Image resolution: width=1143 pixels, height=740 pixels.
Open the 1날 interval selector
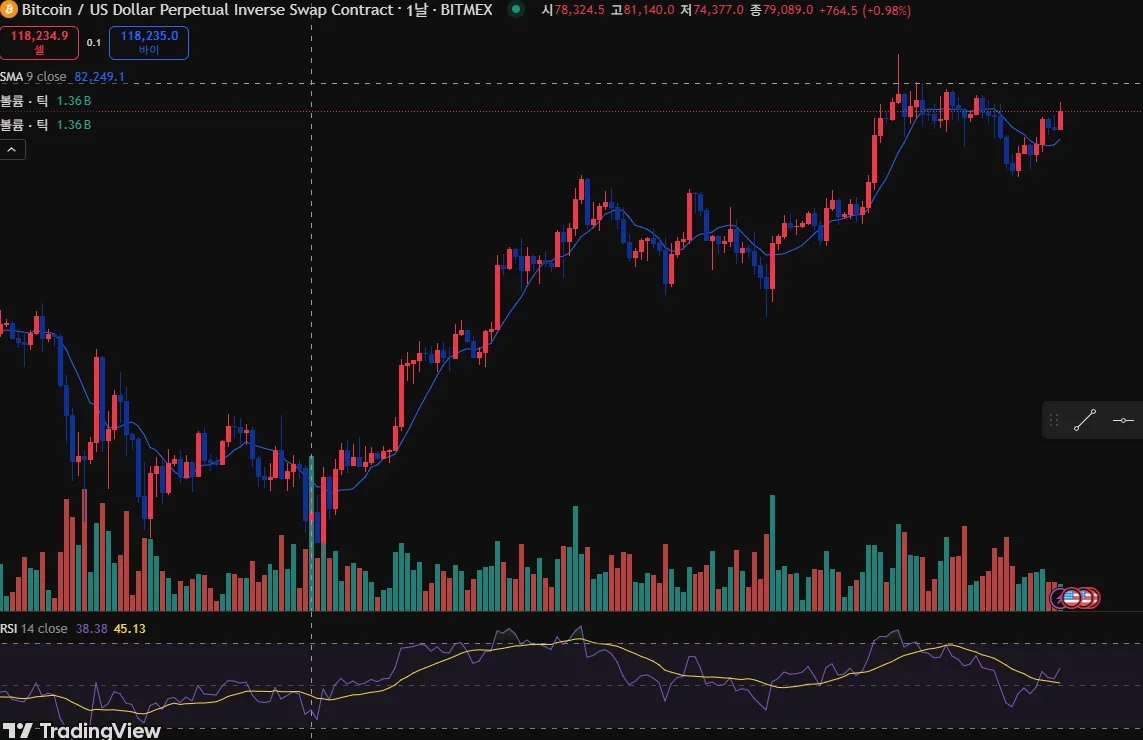[417, 10]
